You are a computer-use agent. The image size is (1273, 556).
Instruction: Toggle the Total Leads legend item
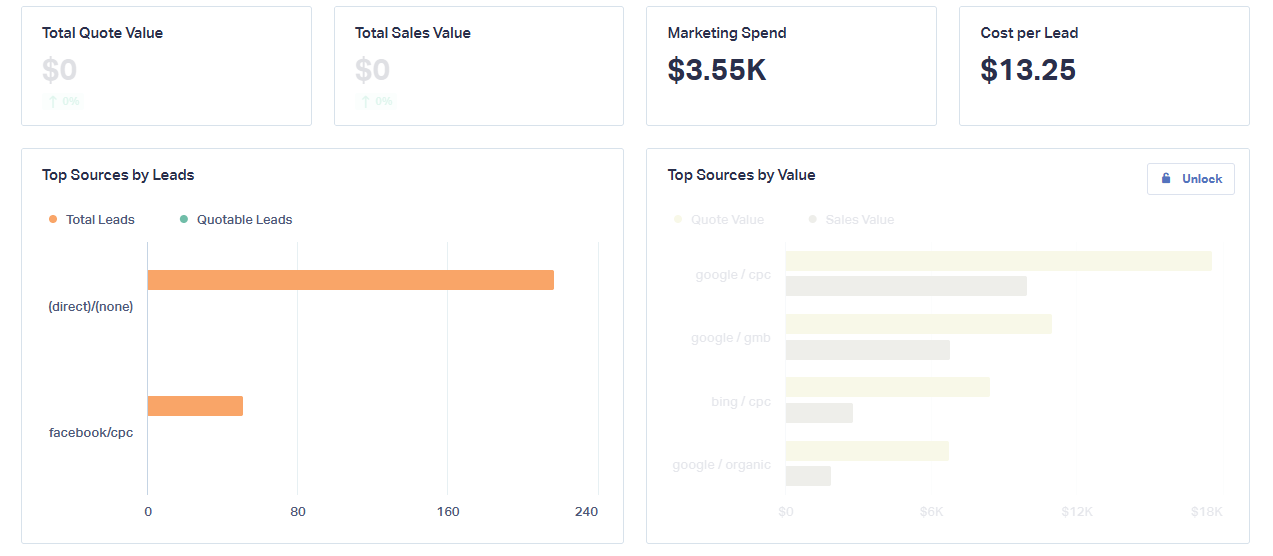click(91, 220)
